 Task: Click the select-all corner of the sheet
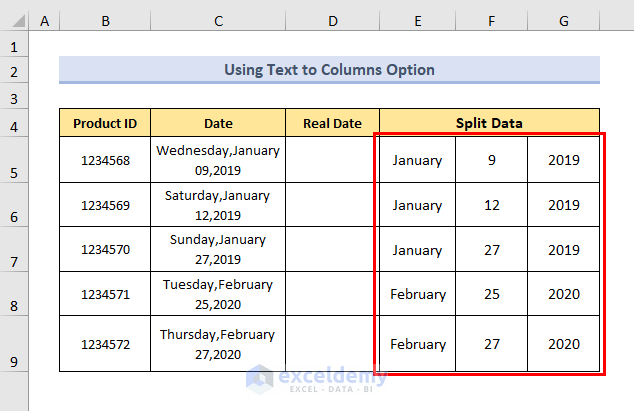[x=14, y=20]
